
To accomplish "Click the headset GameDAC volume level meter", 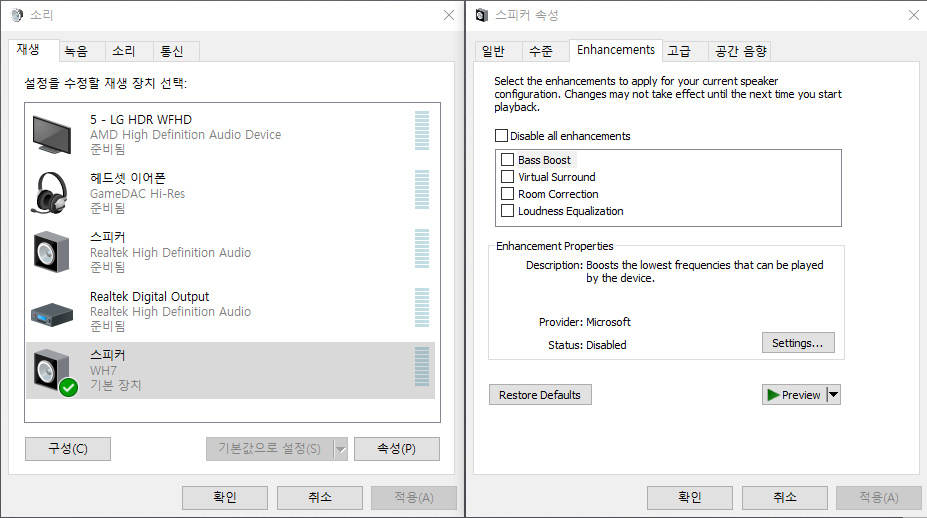I will click(x=422, y=189).
